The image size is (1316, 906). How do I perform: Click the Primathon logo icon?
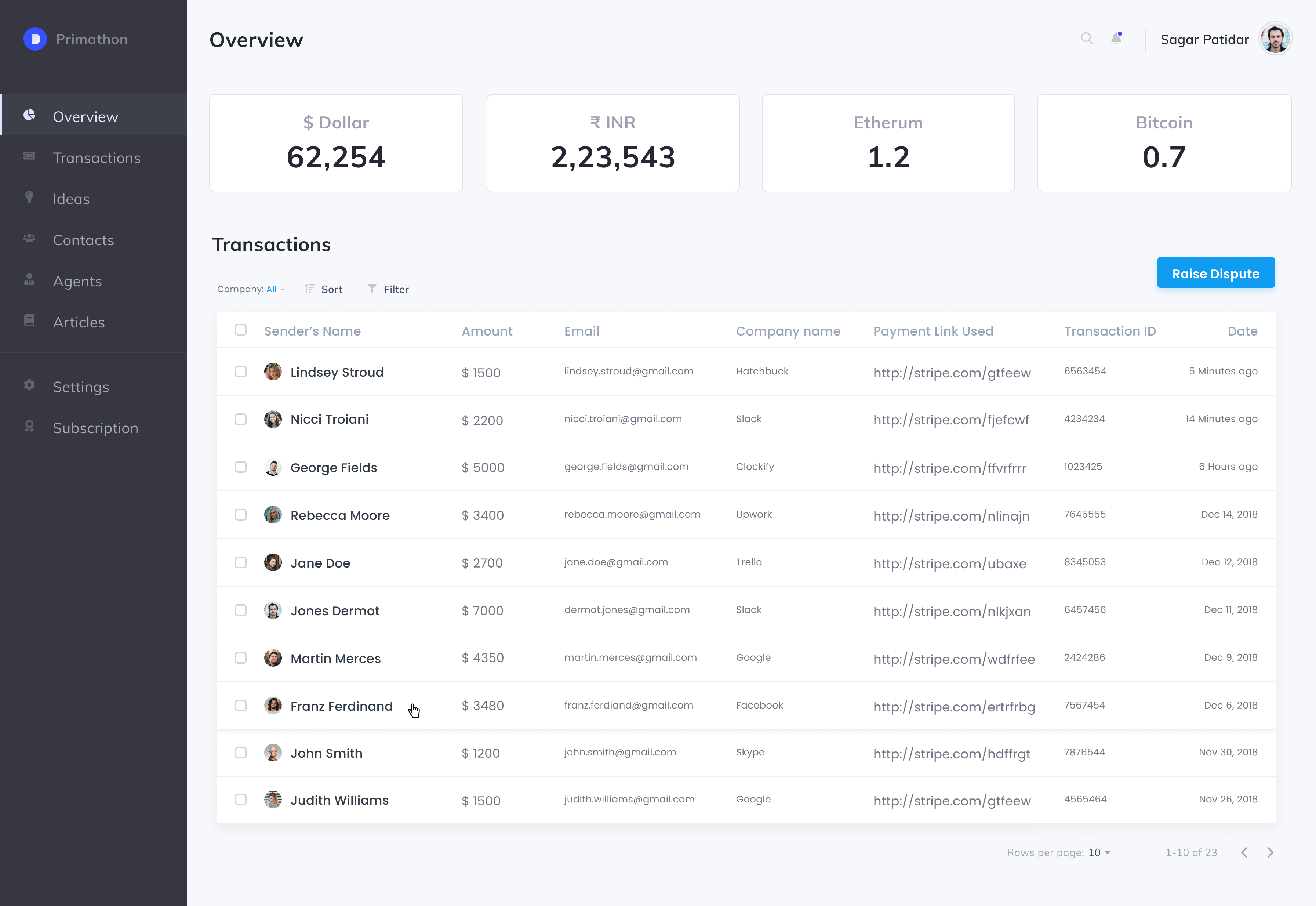pyautogui.click(x=34, y=39)
